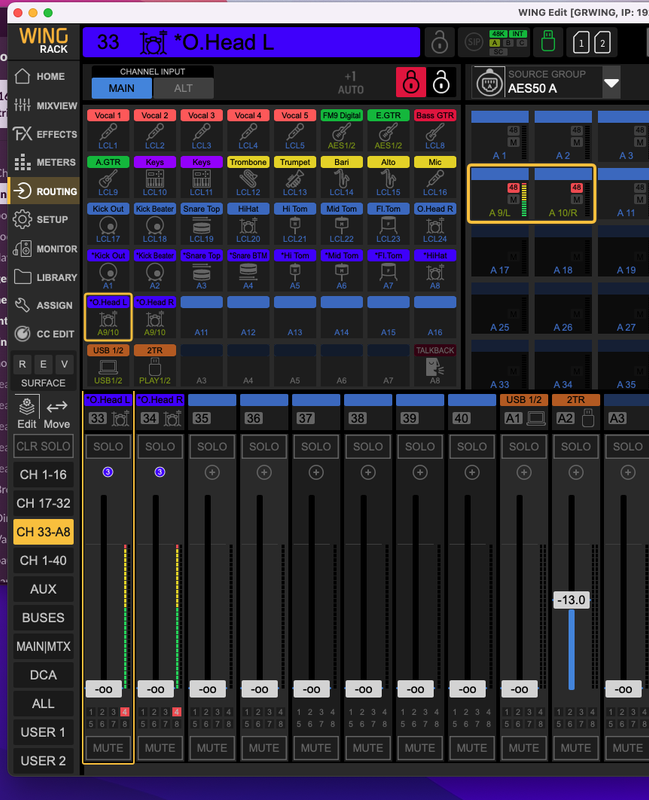The height and width of the screenshot is (800, 649).
Task: Select the AUX layer button
Action: point(43,589)
